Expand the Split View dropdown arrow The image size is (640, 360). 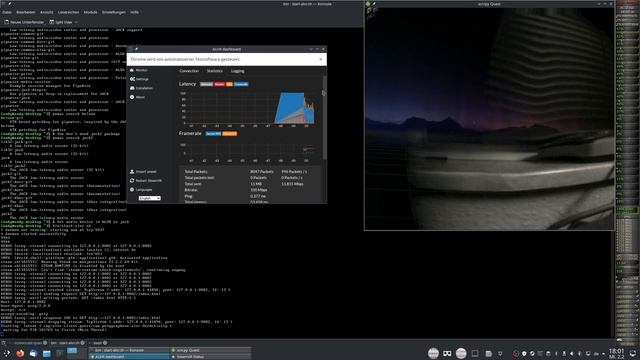point(76,22)
